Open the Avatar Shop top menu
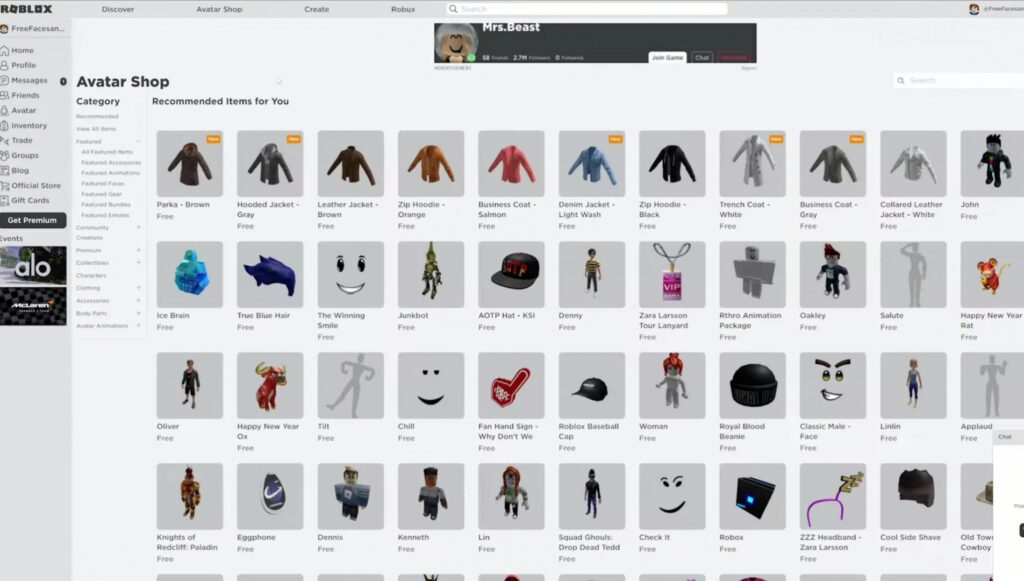1024x581 pixels. (219, 9)
